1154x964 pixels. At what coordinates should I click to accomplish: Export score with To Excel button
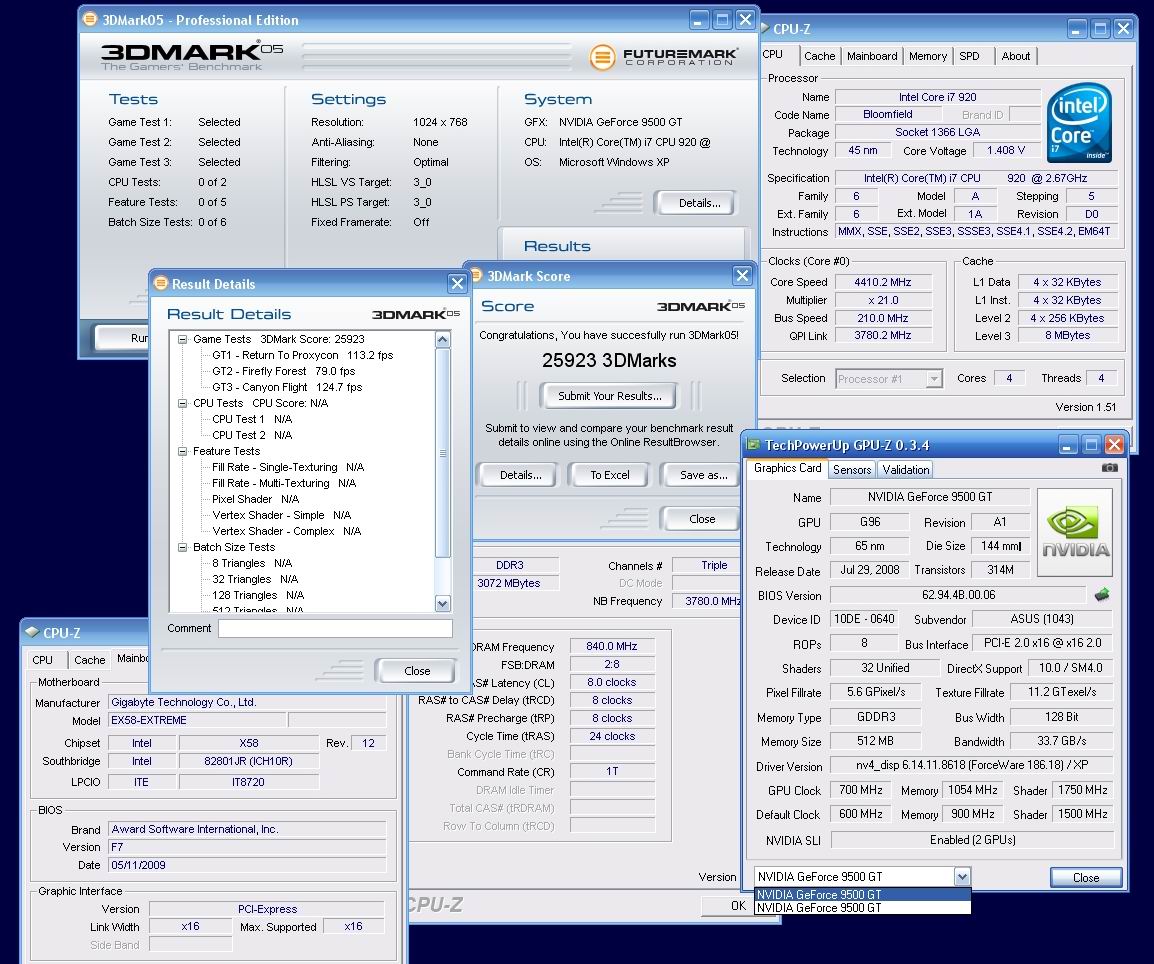tap(609, 475)
